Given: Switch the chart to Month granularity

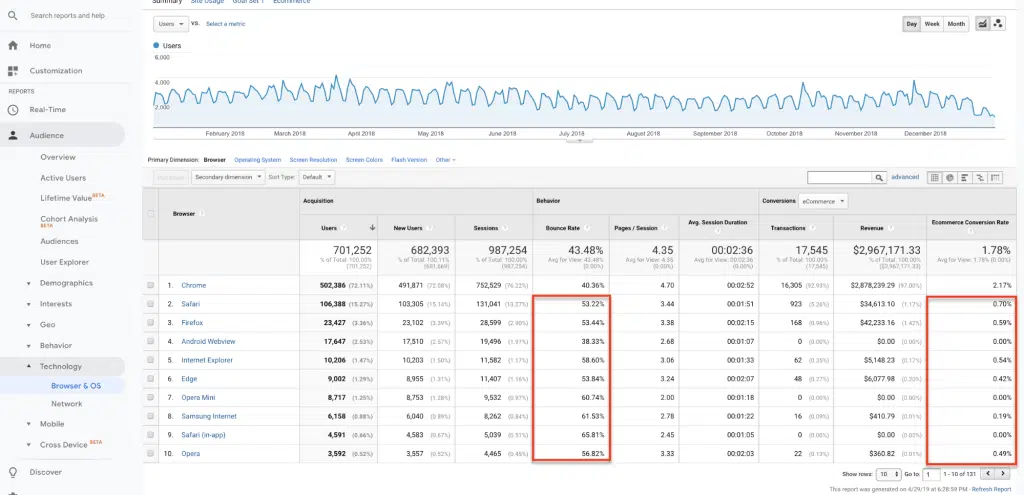Looking at the screenshot, I should [x=956, y=24].
